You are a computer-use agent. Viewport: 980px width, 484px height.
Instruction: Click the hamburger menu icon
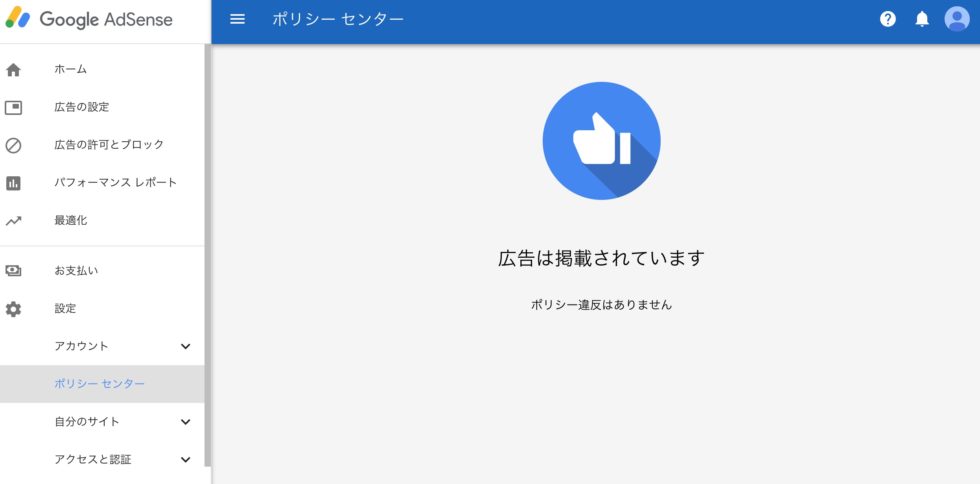238,19
